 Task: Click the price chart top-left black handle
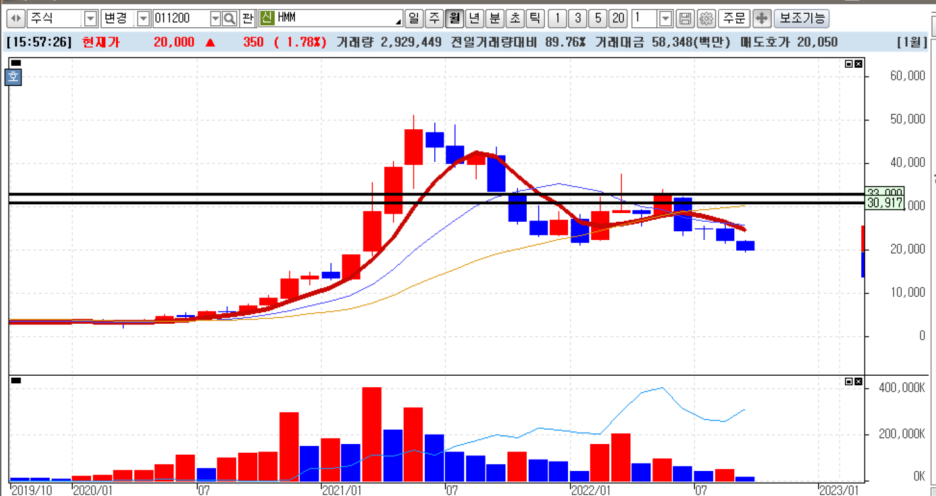[x=16, y=63]
